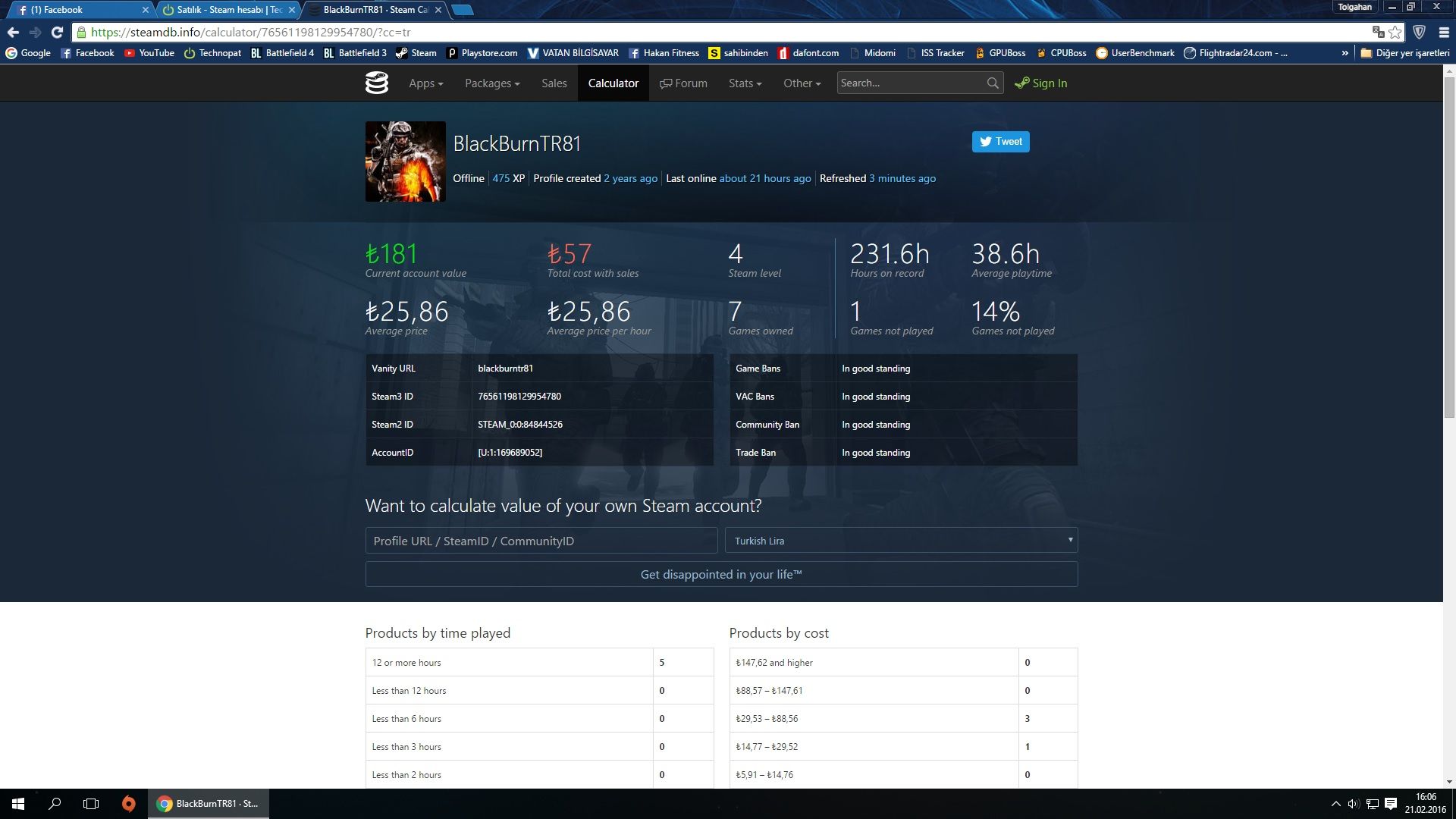Open the Turkish Lira currency dropdown
1456x819 pixels.
[x=901, y=541]
